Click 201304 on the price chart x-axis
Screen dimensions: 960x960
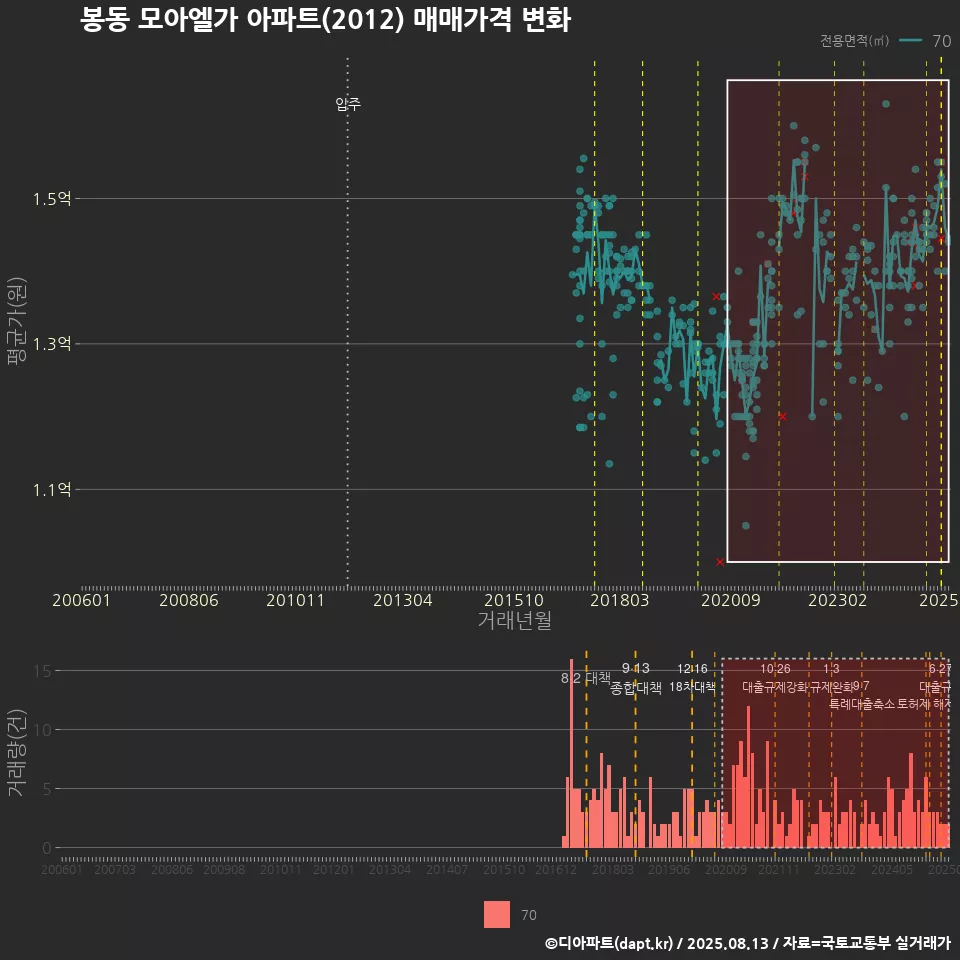pos(403,600)
